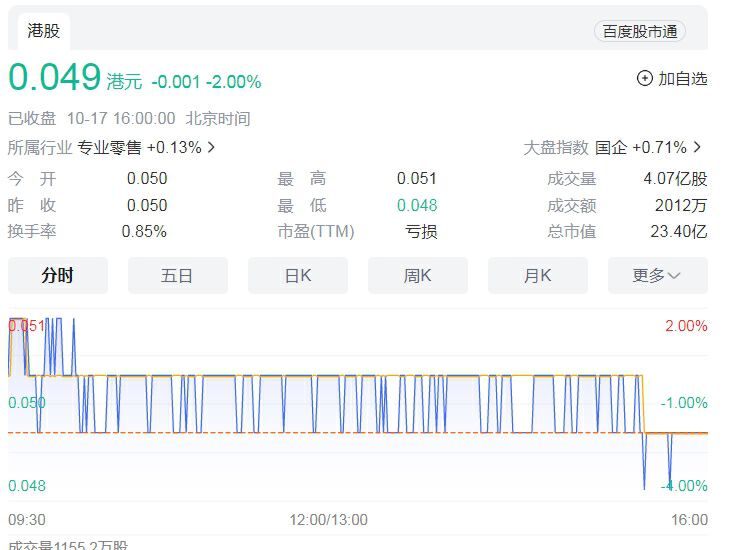Click the chevron after 国企 +0.71%
Image resolution: width=736 pixels, height=550 pixels.
697,148
